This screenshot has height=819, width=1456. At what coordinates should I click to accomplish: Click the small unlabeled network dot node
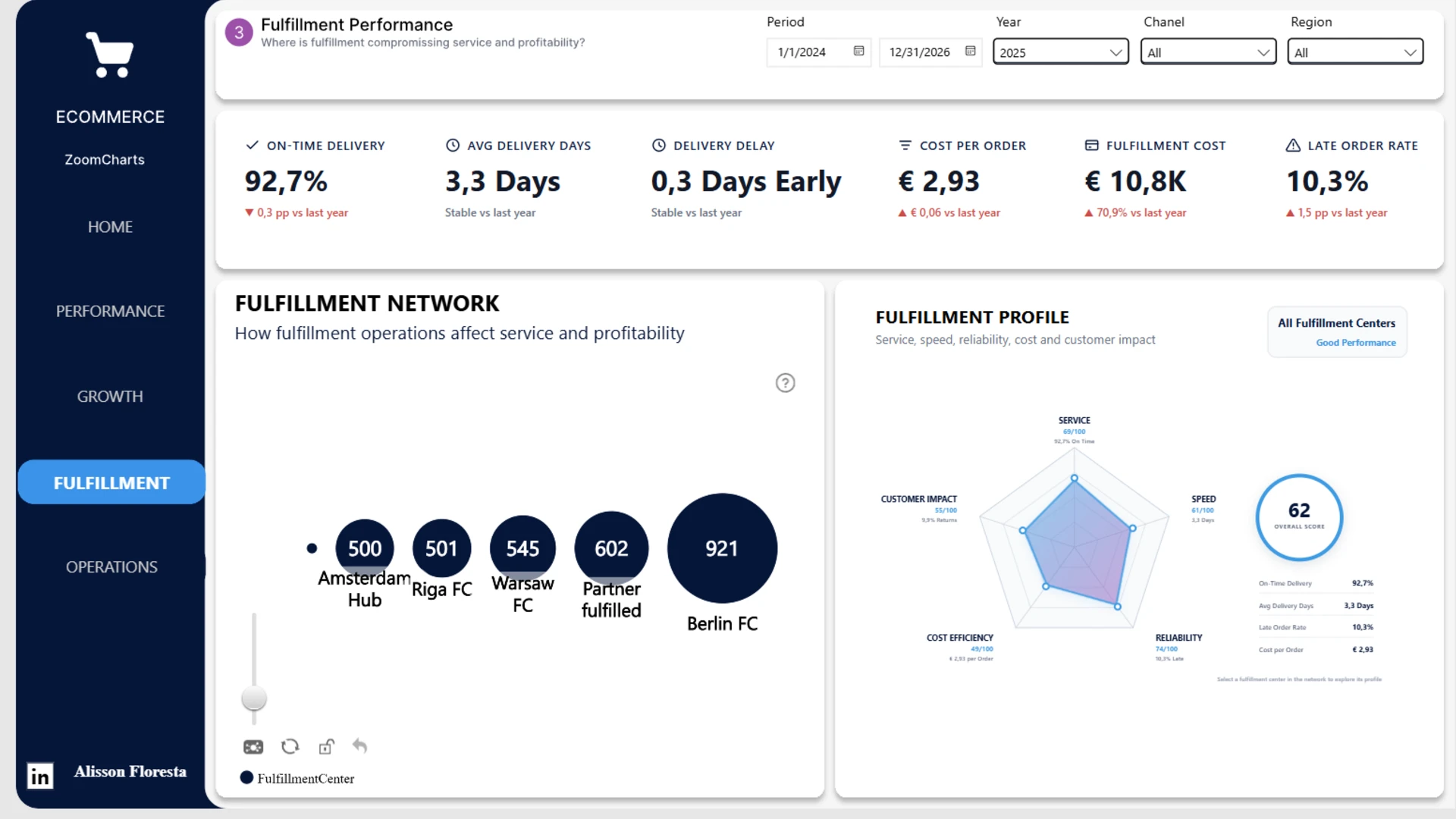tap(312, 548)
